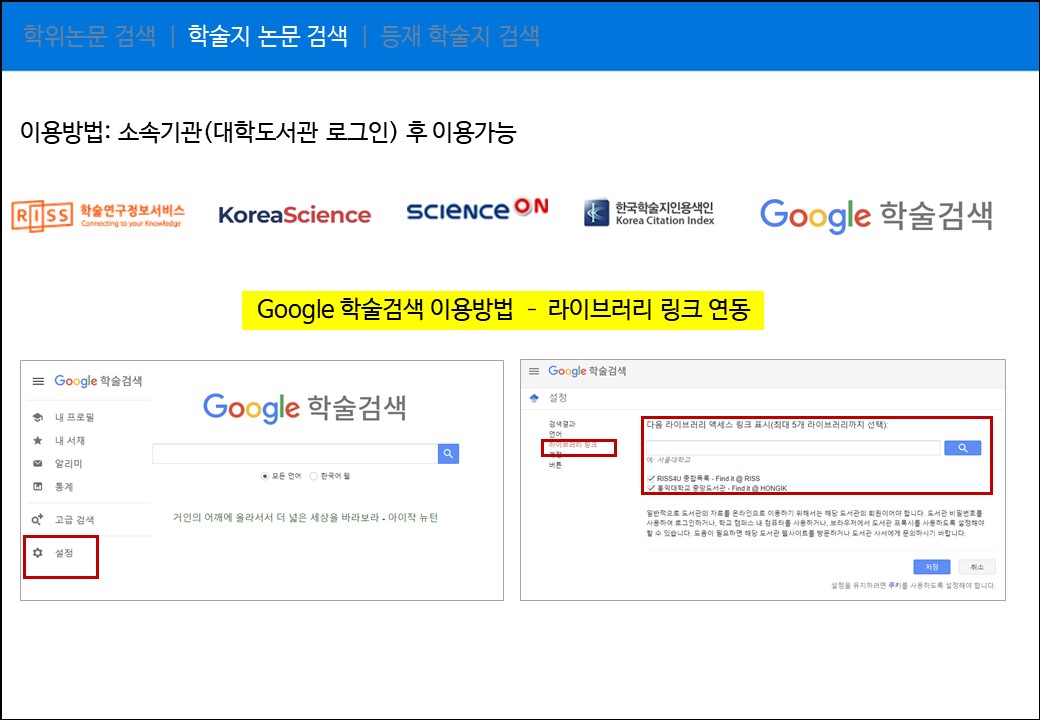
Task: Click the blue search button on Scholar home
Action: click(x=448, y=453)
